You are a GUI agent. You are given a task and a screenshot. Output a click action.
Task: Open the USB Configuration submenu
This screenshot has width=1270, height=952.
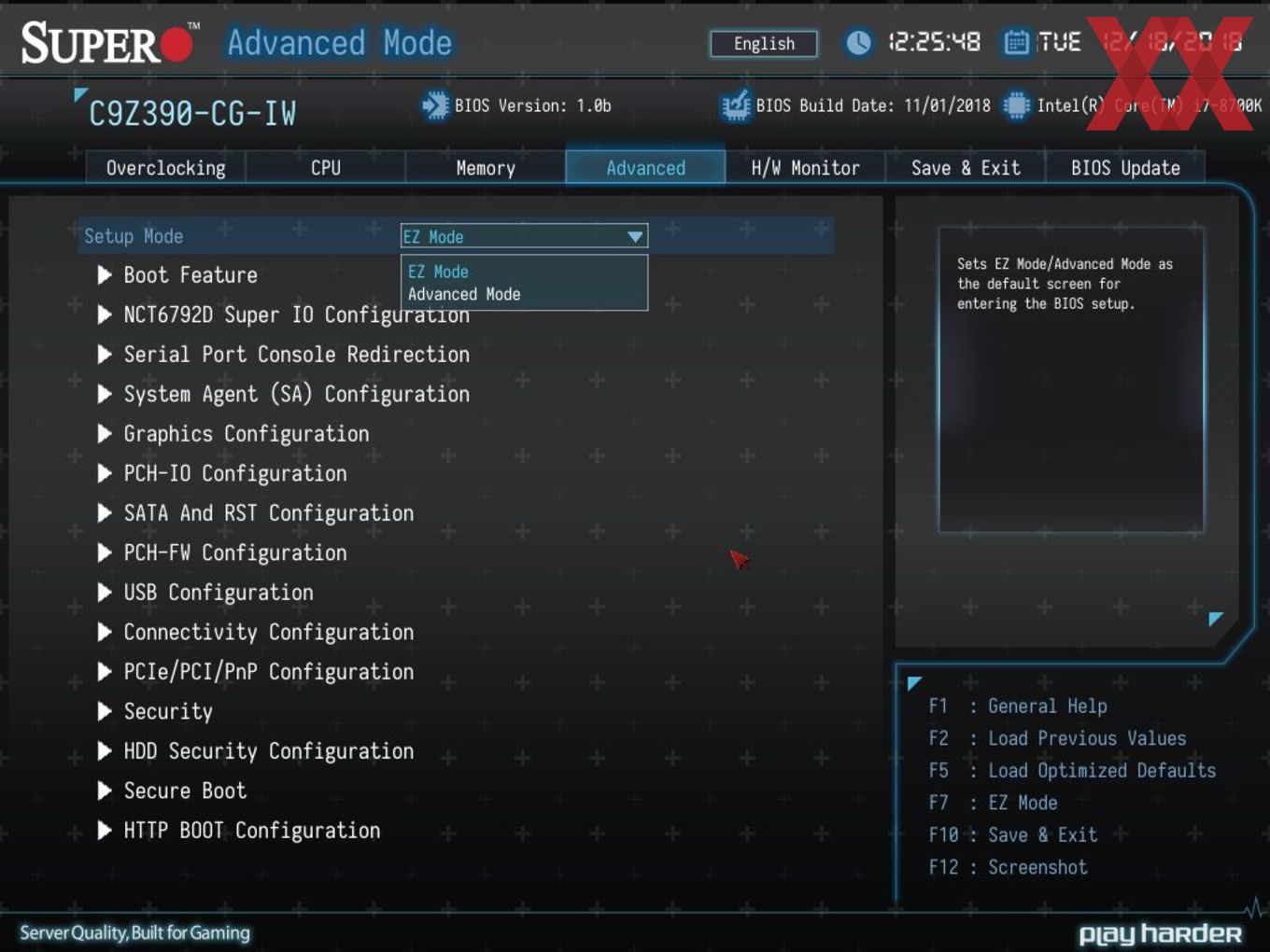[x=219, y=593]
